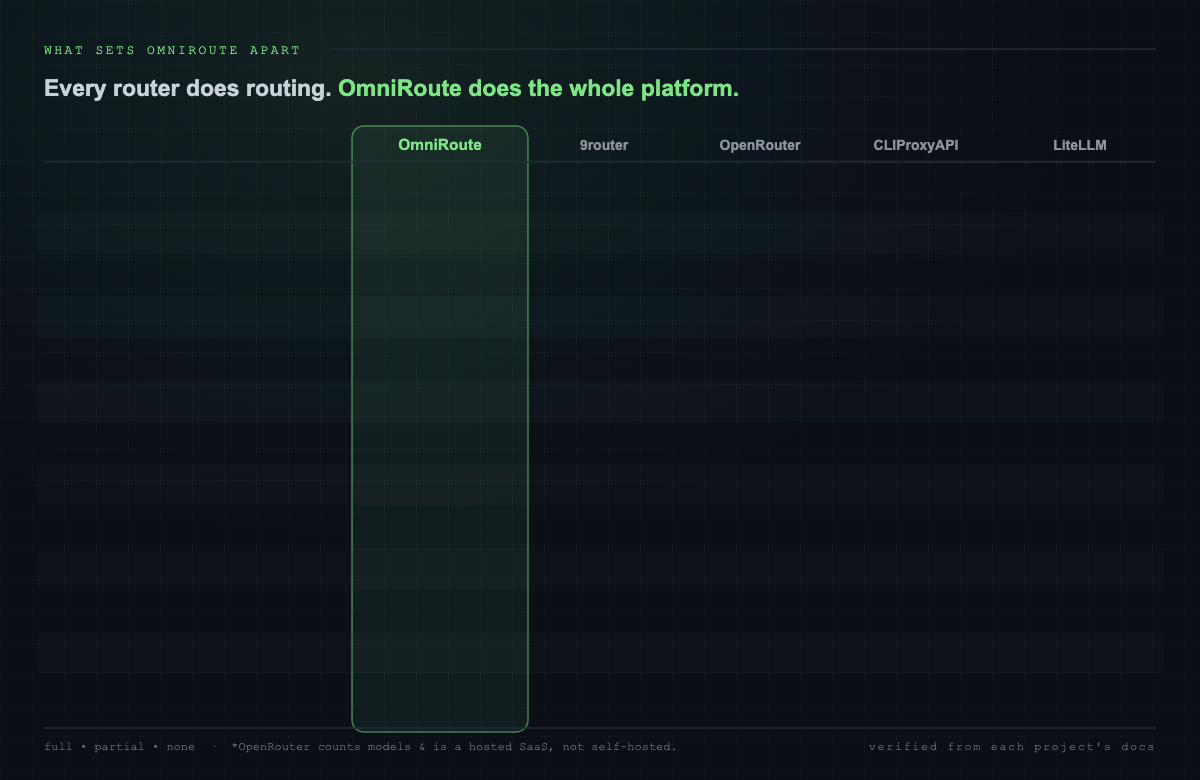Click the 'What sets OmniRoute apart' label
The height and width of the screenshot is (780, 1200).
pos(172,50)
